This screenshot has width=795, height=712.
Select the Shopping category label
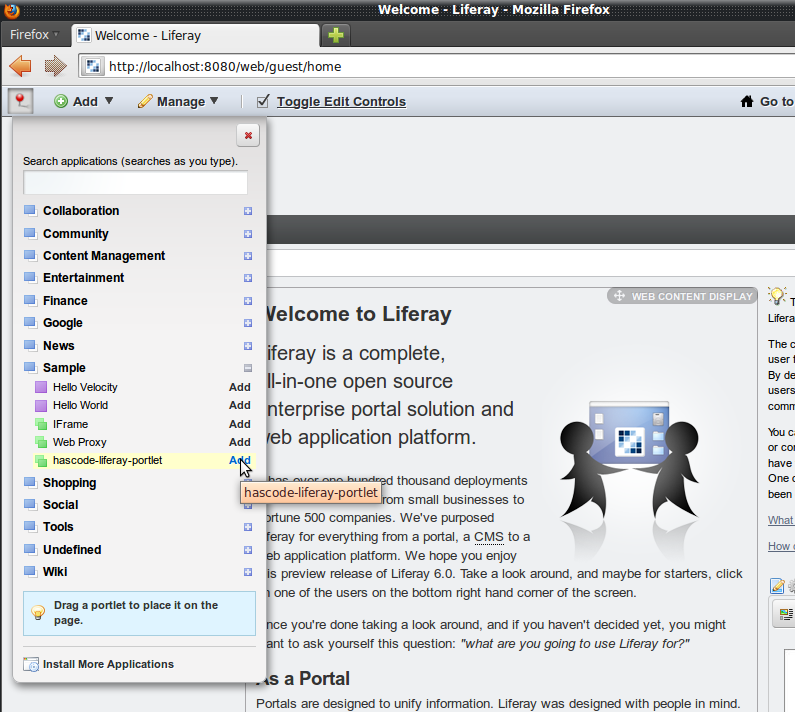click(69, 483)
